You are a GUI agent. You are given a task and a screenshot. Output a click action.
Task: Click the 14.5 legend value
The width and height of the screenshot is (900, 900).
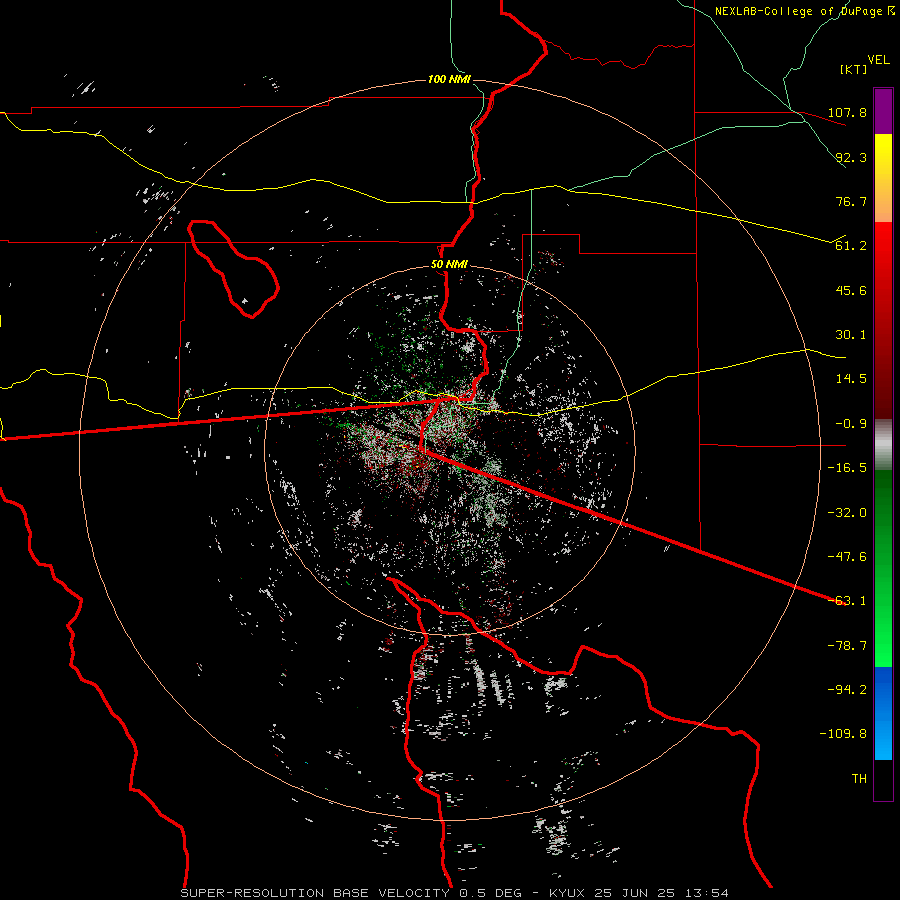pos(851,379)
